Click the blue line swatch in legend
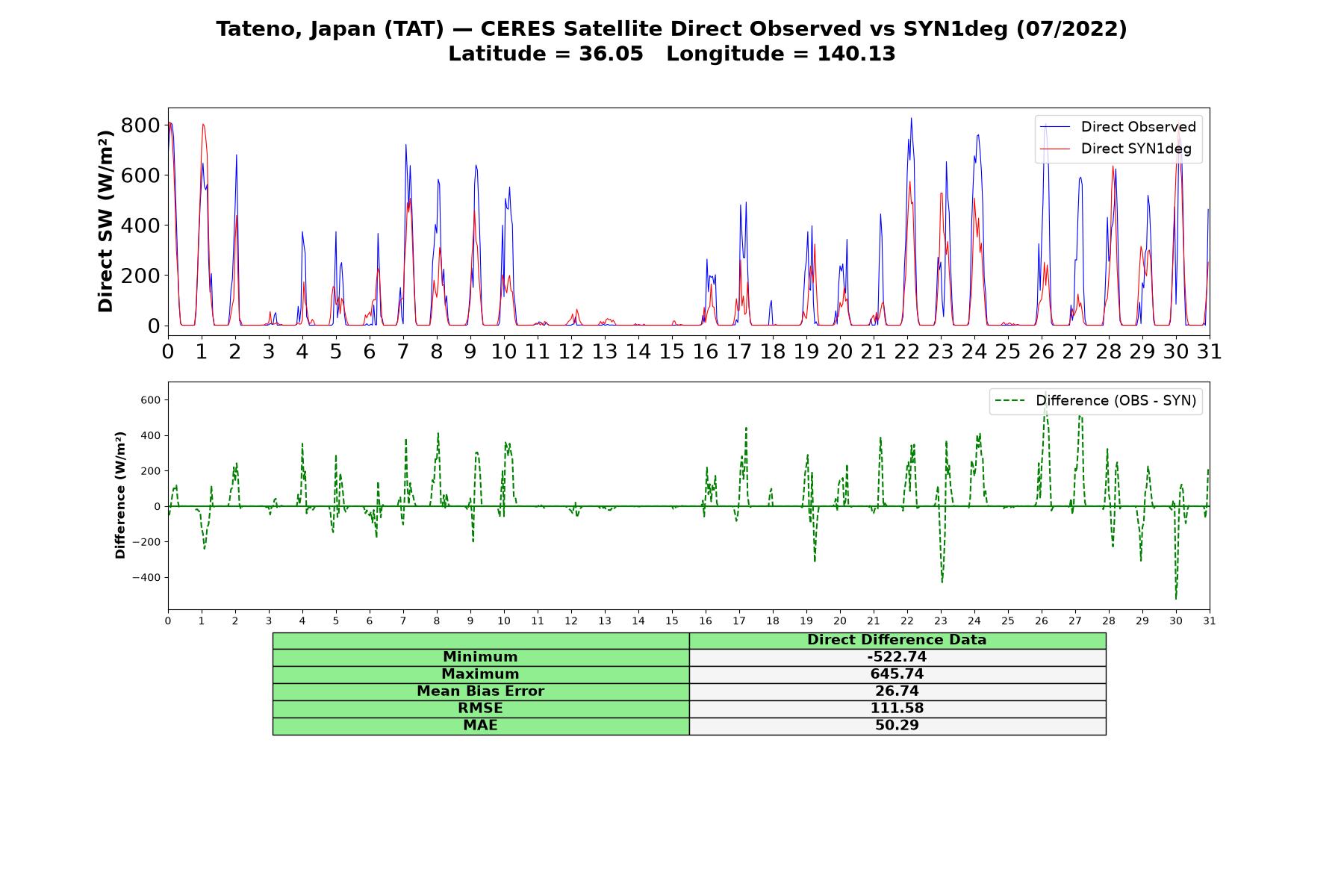The width and height of the screenshot is (1344, 896). pos(1056,127)
